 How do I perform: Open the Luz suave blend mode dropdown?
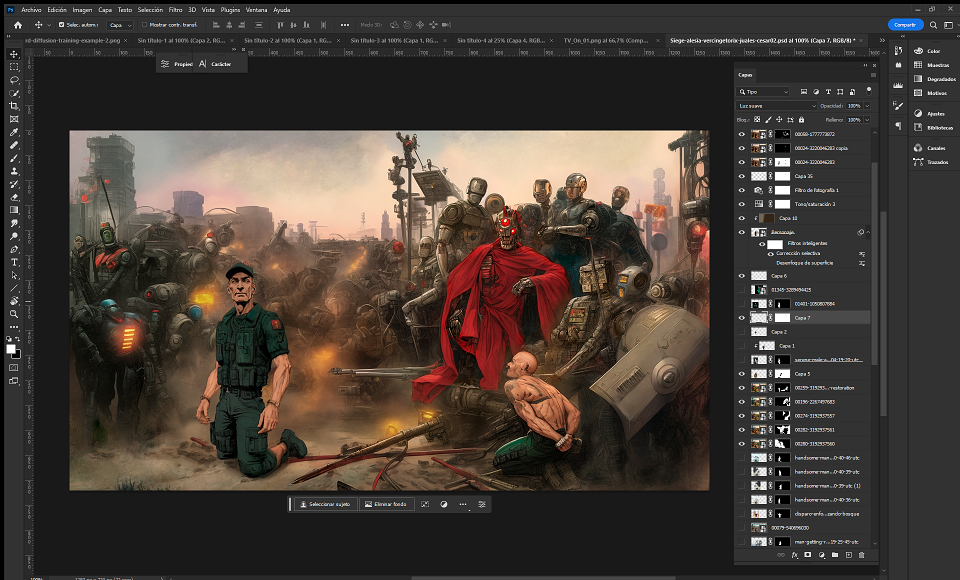pyautogui.click(x=776, y=106)
